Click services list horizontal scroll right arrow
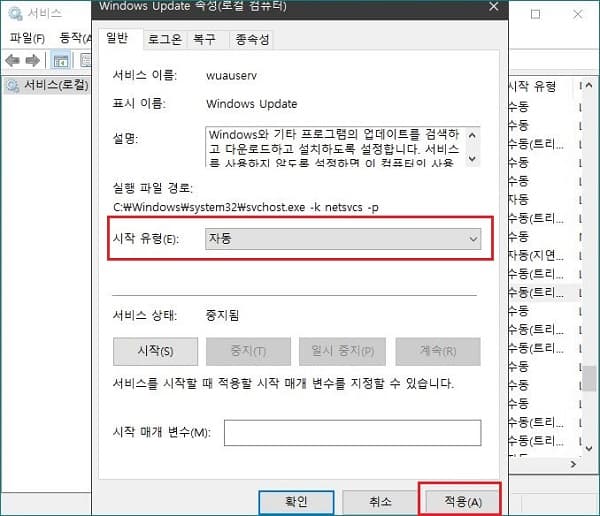Screen dimensions: 600x516 (x=573, y=464)
